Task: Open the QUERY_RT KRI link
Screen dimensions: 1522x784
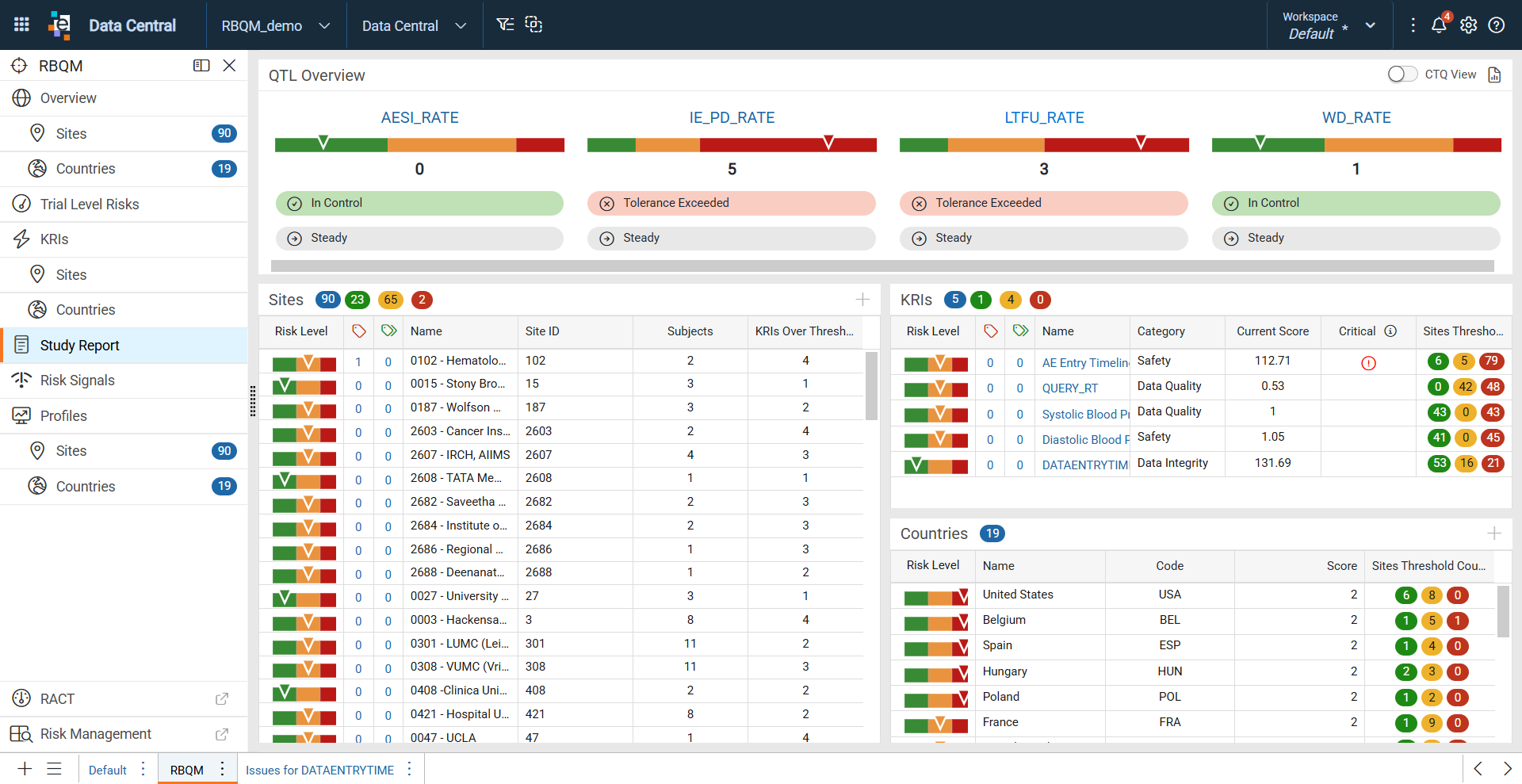Action: [1070, 388]
